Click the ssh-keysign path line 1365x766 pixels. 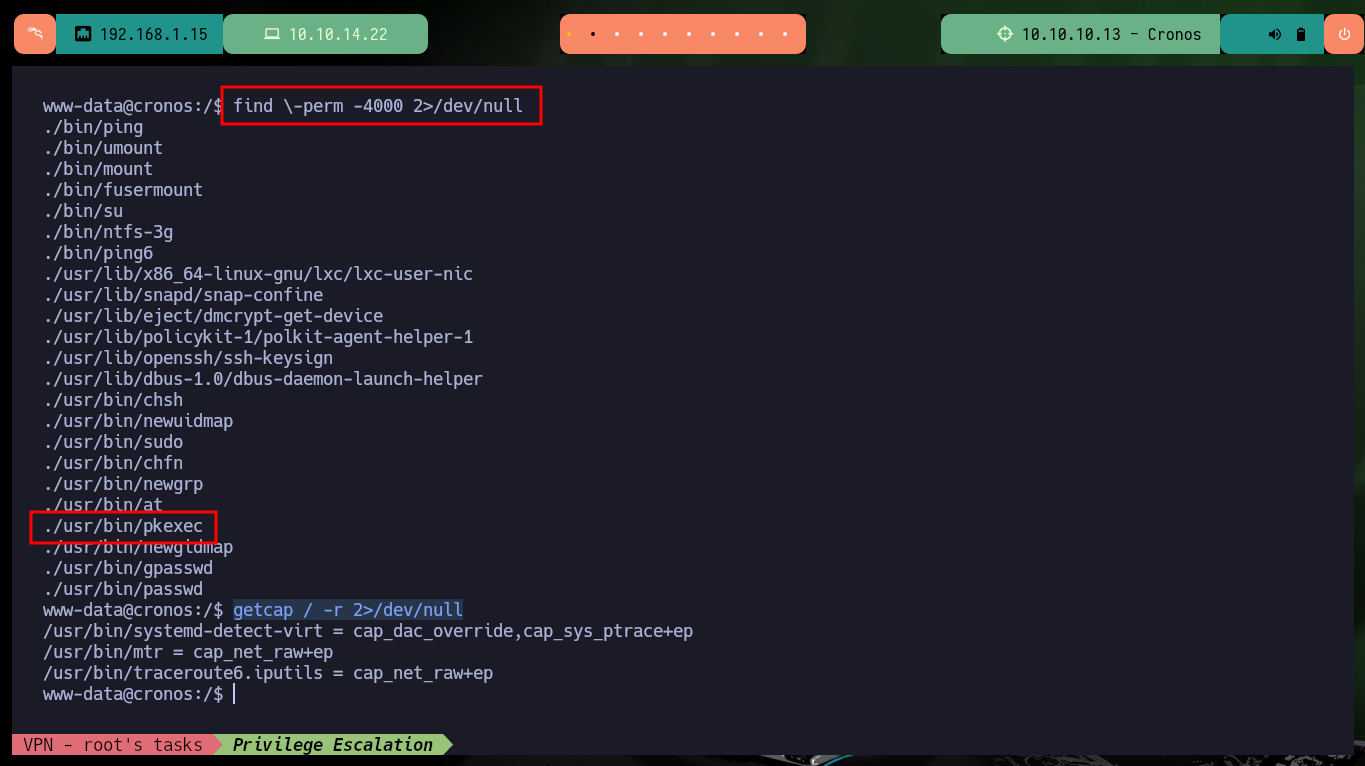tap(188, 358)
